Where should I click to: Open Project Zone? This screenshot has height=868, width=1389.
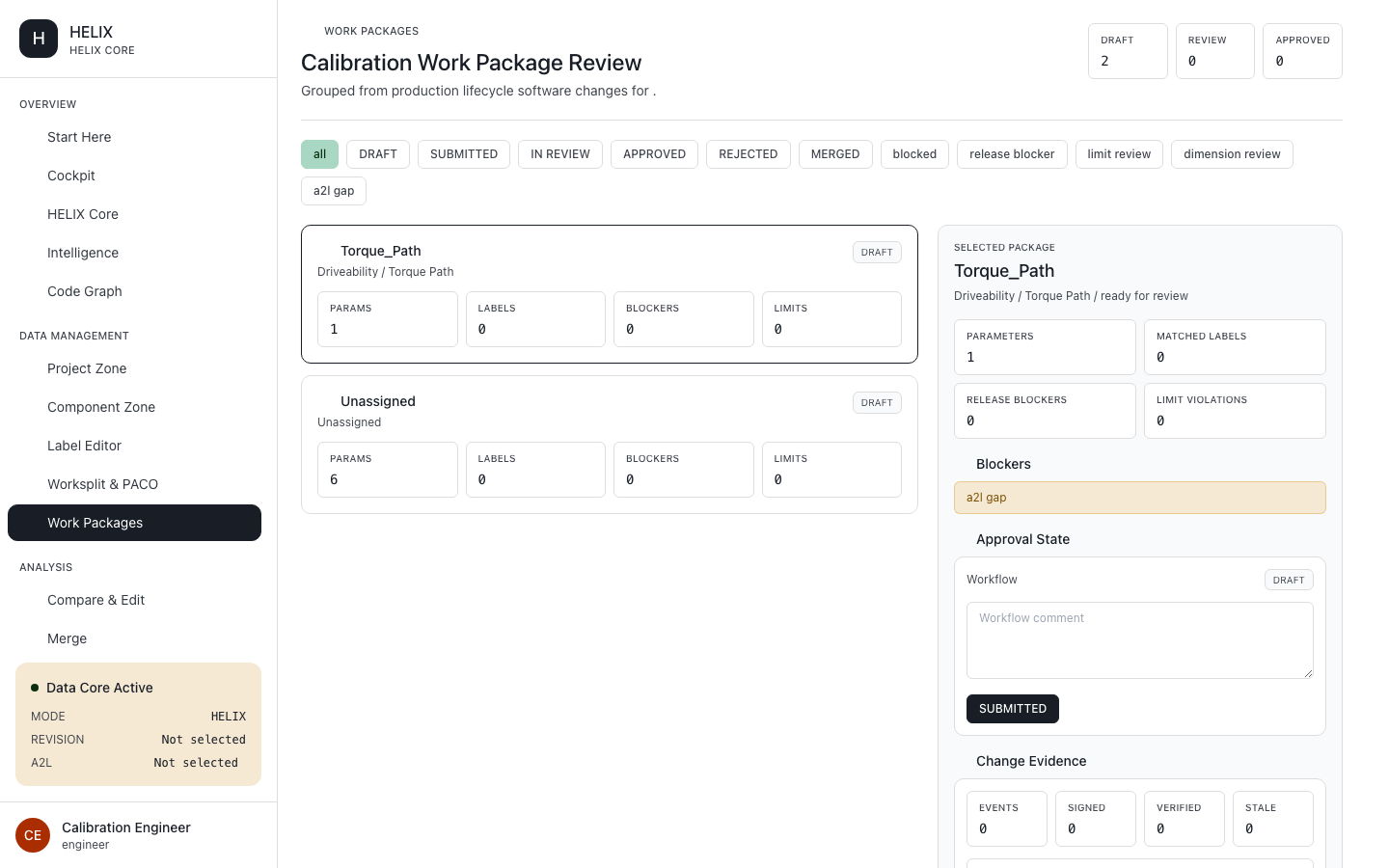coord(134,368)
